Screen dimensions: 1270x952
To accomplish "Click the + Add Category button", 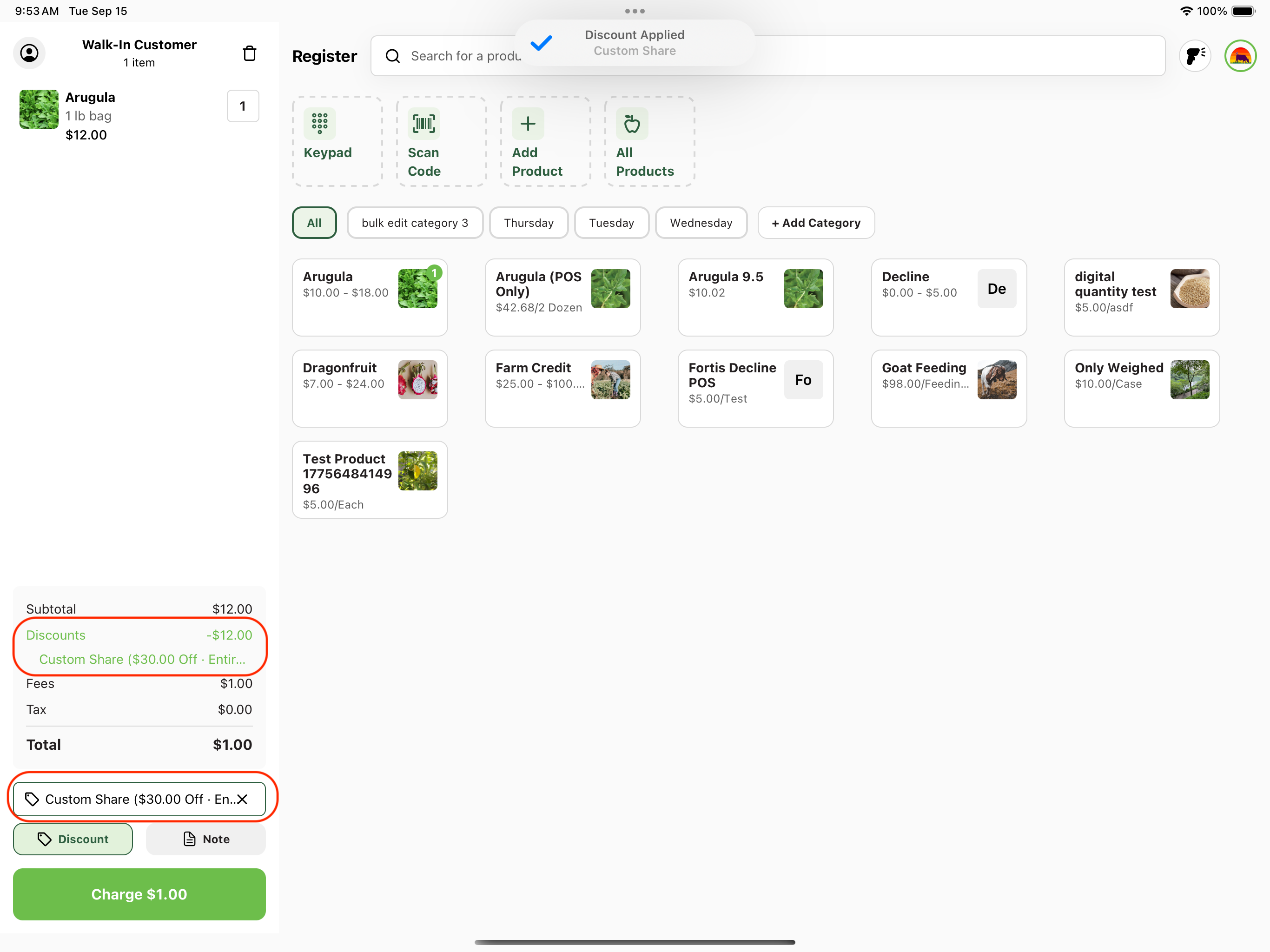I will pos(816,223).
